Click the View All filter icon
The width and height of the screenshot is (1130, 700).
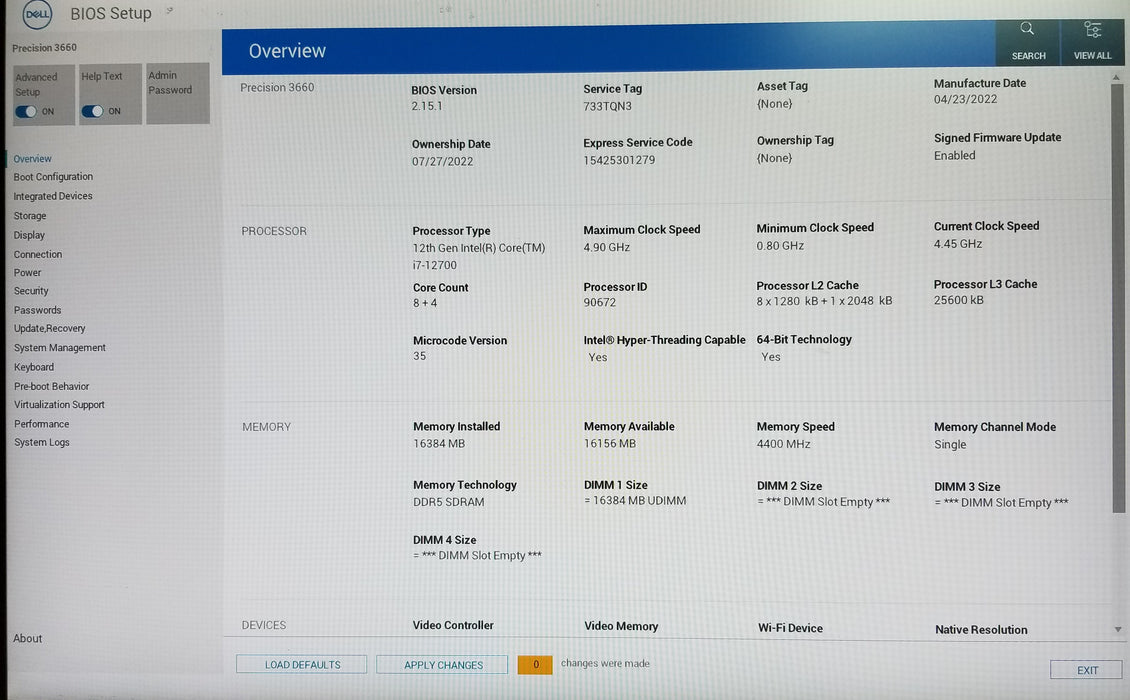coord(1093,30)
